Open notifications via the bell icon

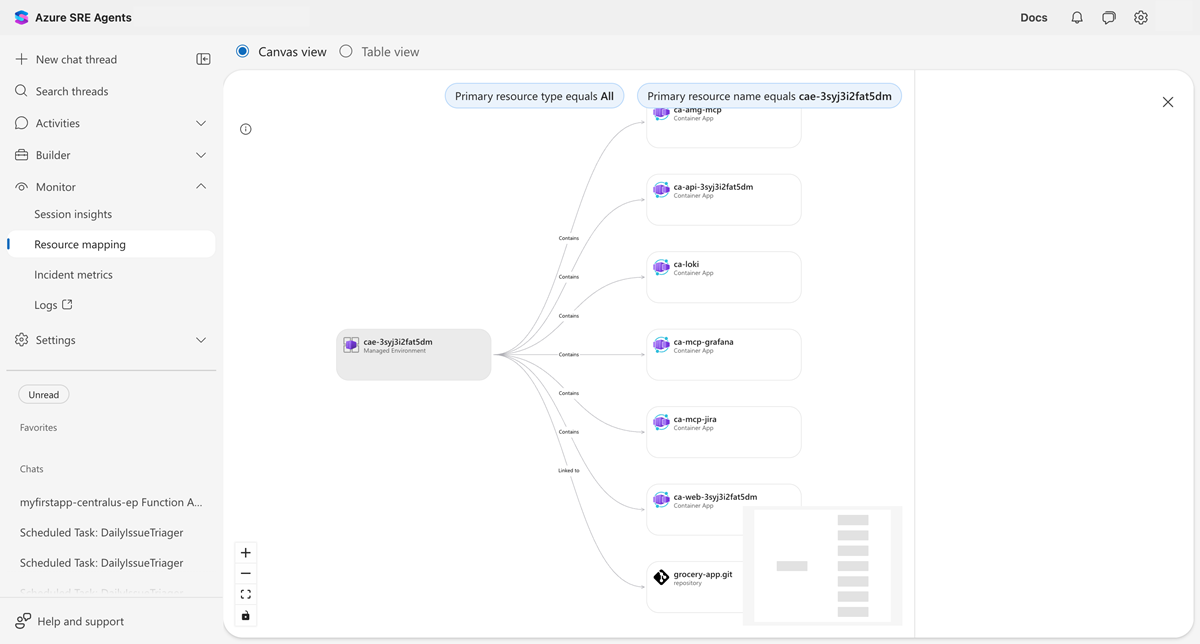point(1076,17)
